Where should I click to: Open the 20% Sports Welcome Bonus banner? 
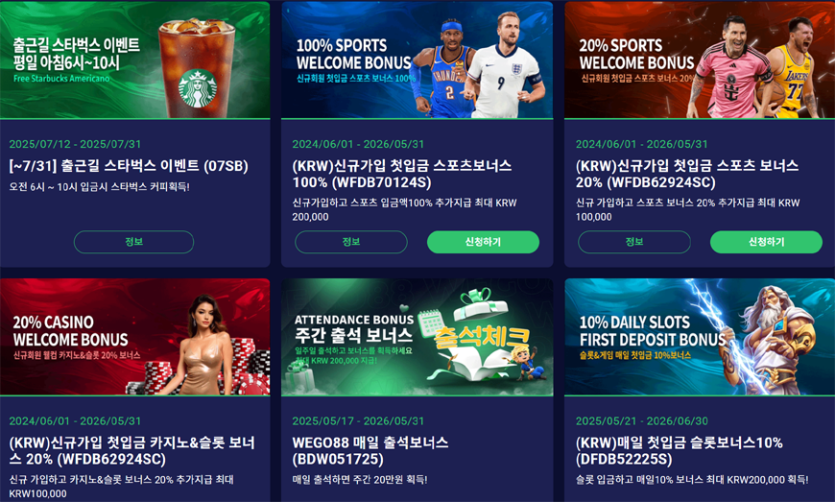[700, 60]
